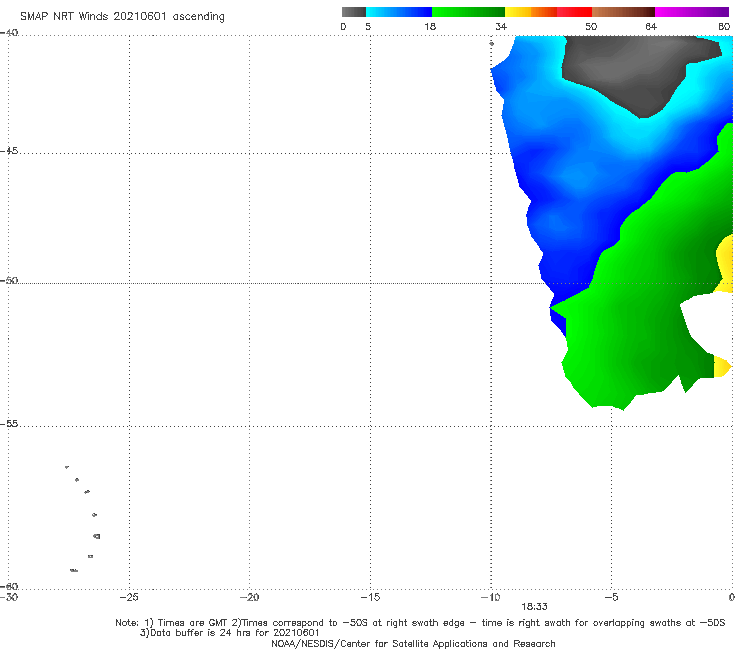The image size is (740, 650).
Task: Click the longitude axis label '-10'
Action: (x=490, y=598)
